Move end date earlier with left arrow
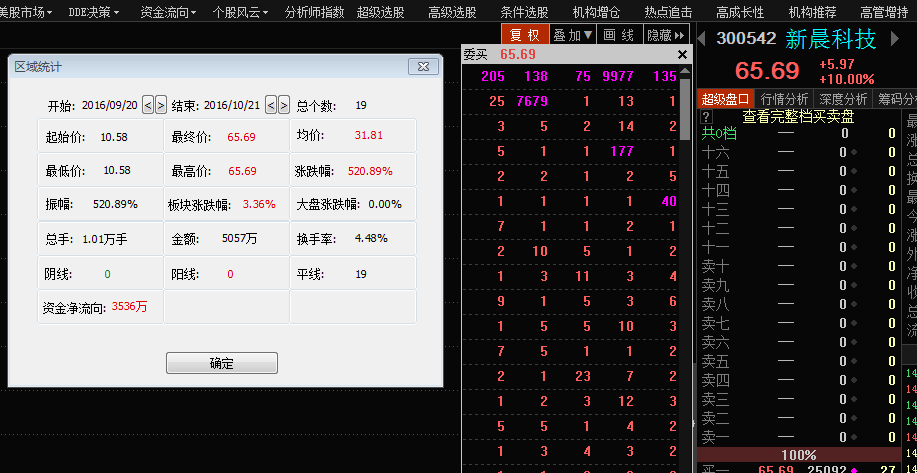This screenshot has width=917, height=473. coord(270,105)
